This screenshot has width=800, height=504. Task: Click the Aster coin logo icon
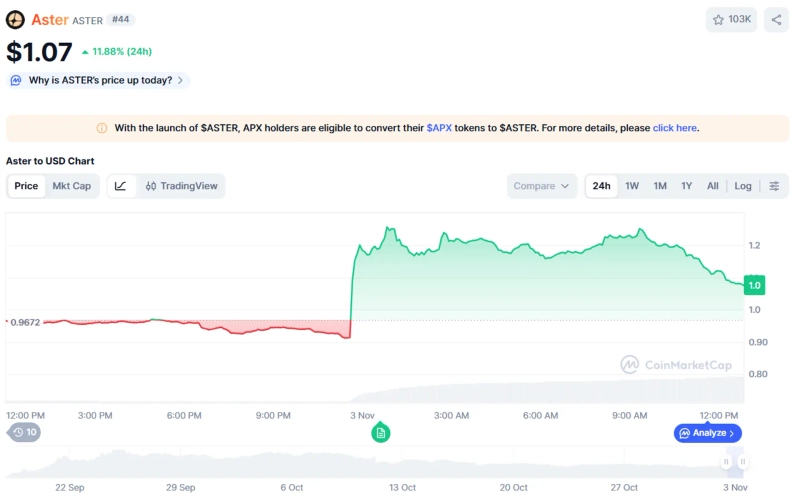point(15,20)
